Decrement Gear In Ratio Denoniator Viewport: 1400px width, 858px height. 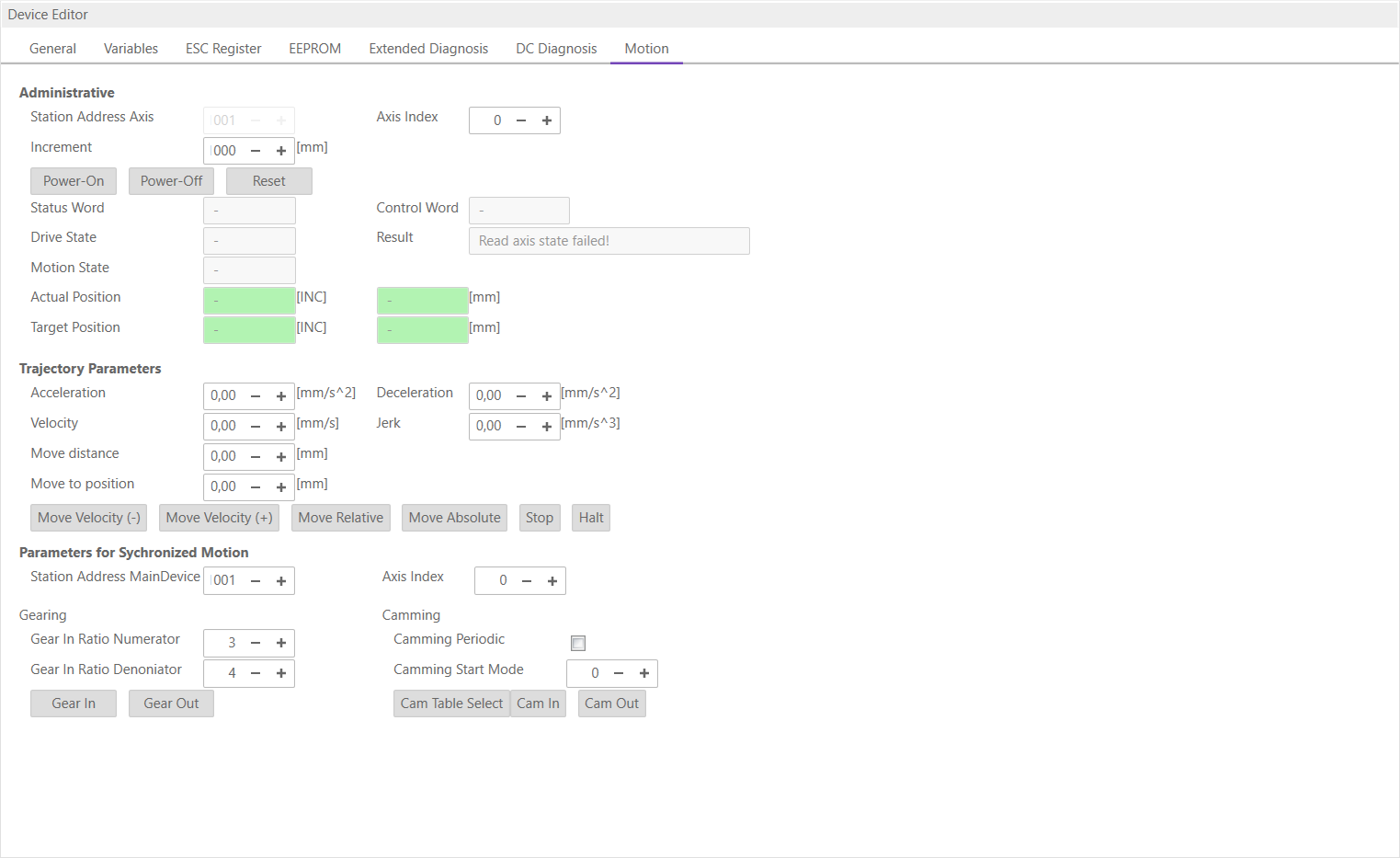pos(256,673)
